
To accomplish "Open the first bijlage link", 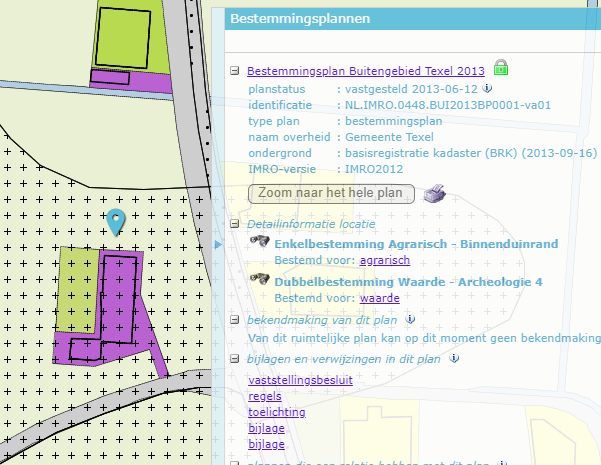I will (266, 428).
